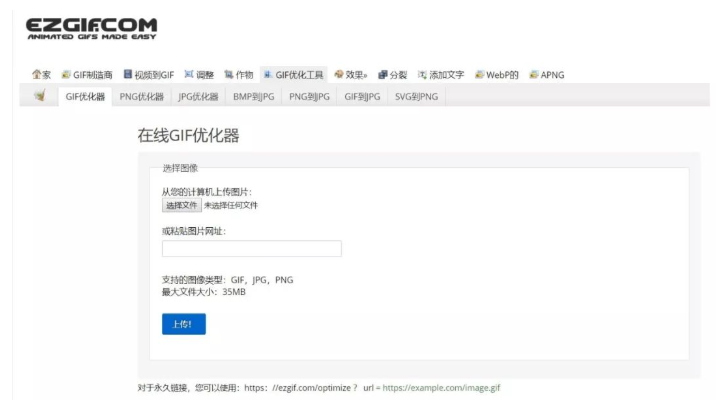Open the APNG menu item

tap(547, 75)
